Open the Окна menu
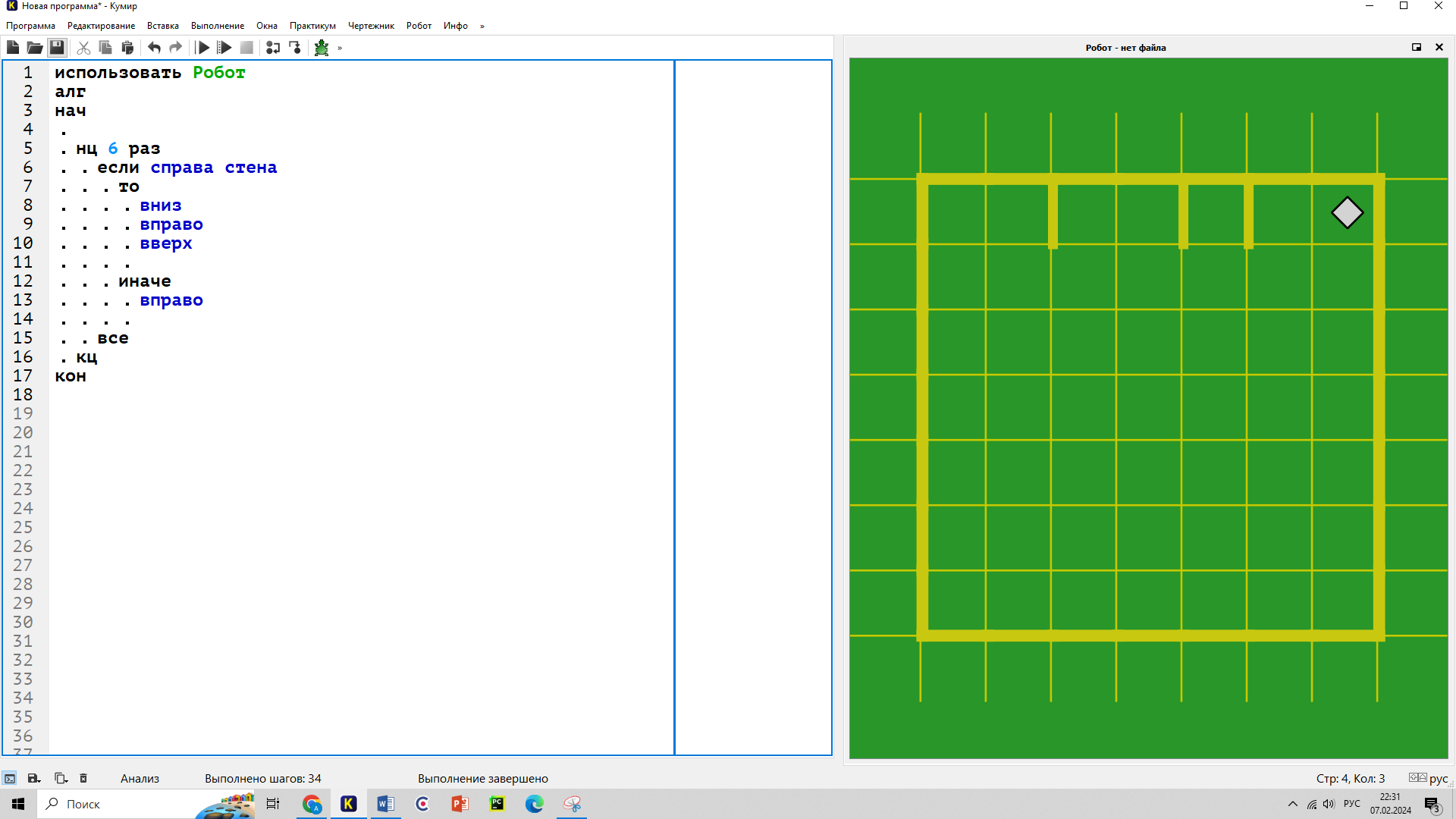 pyautogui.click(x=267, y=26)
